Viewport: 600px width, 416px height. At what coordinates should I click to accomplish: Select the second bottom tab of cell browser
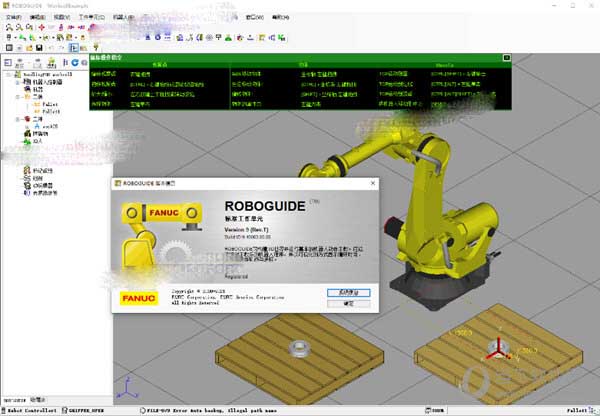point(38,400)
